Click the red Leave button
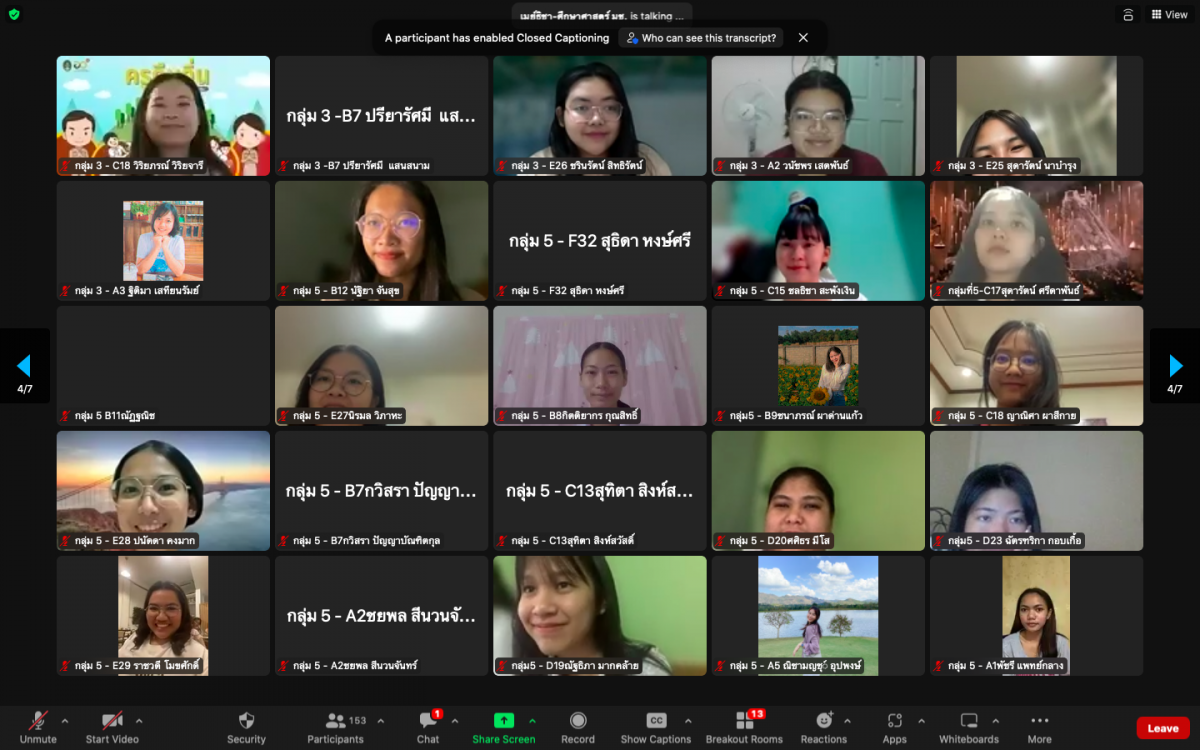 [x=1162, y=728]
